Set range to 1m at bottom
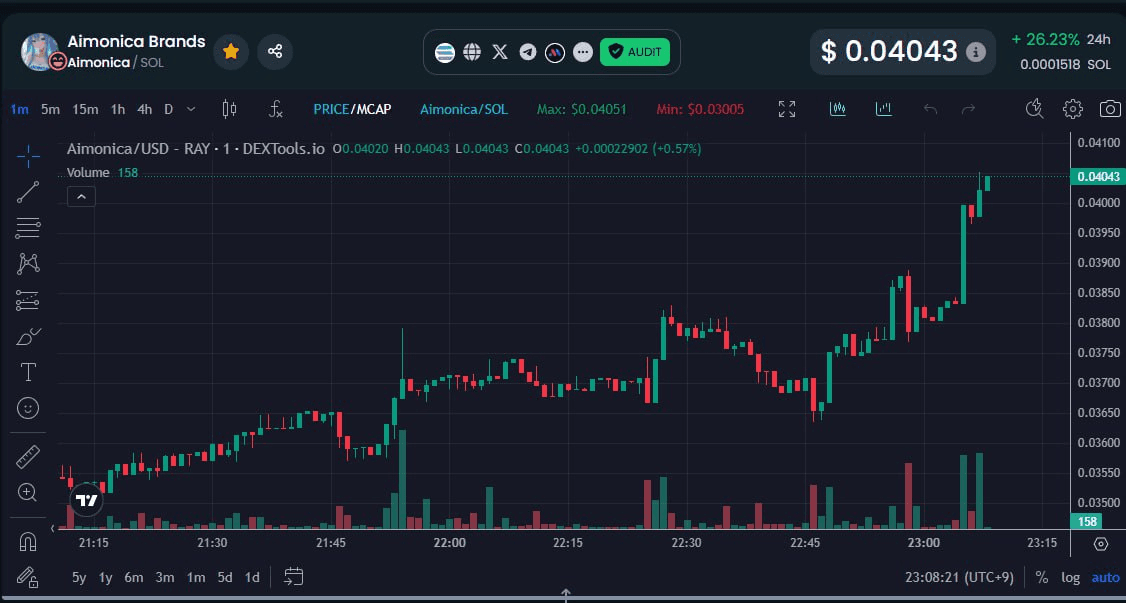1126x603 pixels. coord(195,577)
